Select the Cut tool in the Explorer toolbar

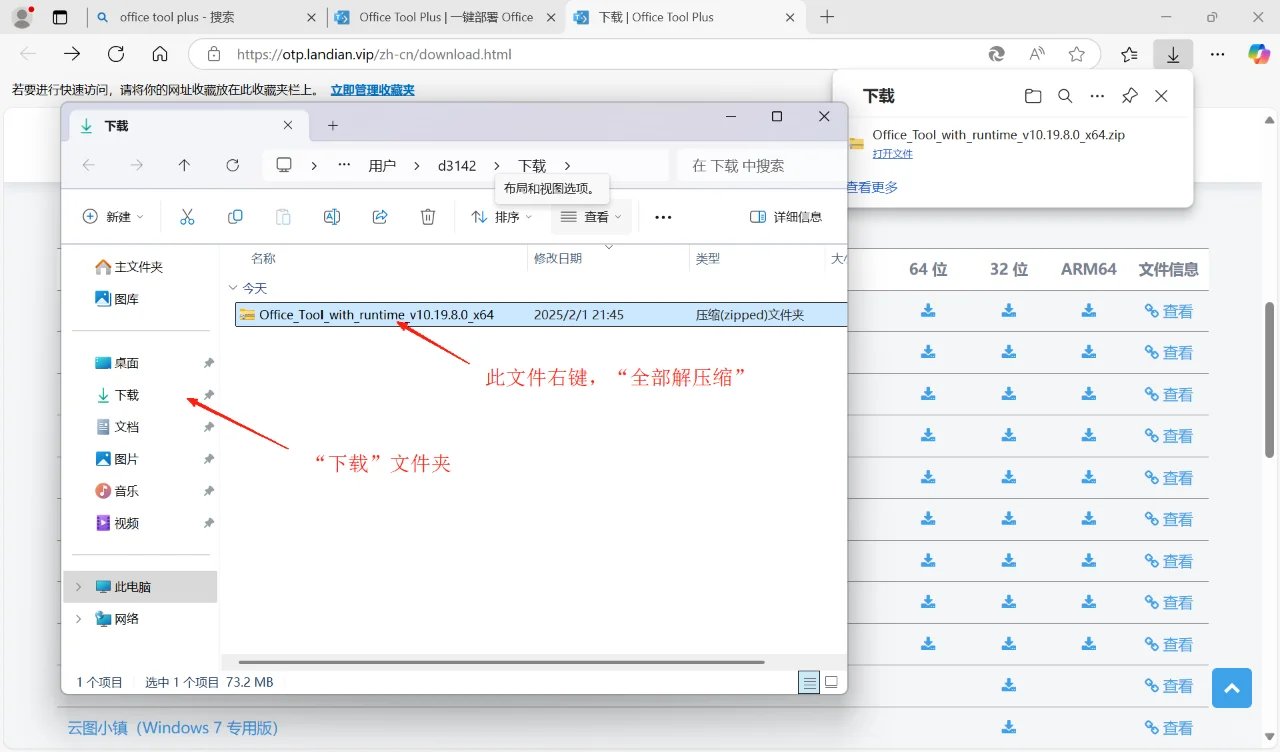(187, 216)
